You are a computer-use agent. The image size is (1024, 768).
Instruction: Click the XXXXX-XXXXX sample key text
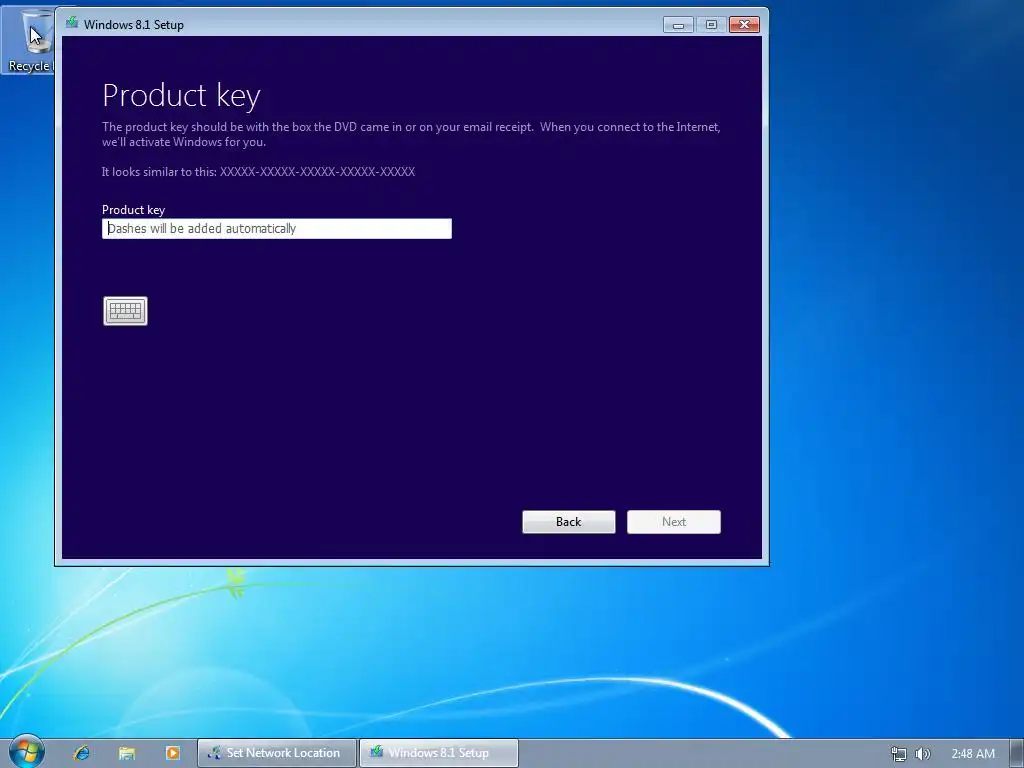pos(317,172)
